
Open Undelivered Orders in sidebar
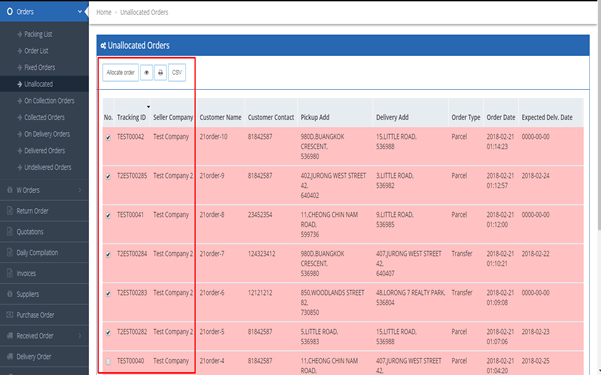coord(48,168)
